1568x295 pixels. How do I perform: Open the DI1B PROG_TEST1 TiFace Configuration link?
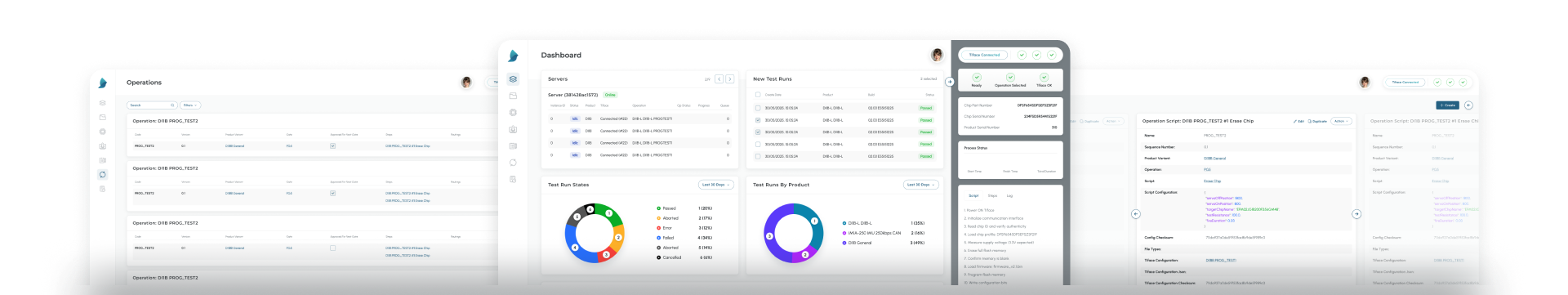pos(1221,261)
